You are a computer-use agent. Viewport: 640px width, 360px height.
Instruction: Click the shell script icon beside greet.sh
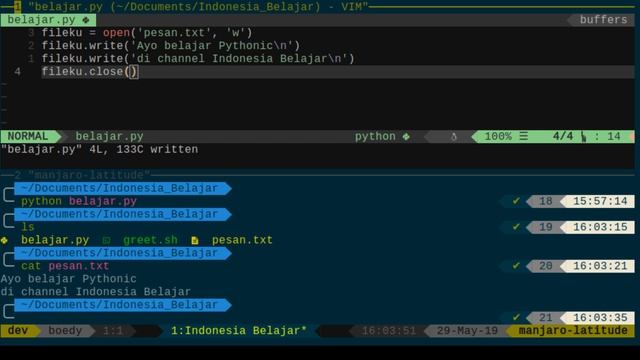[x=107, y=240]
